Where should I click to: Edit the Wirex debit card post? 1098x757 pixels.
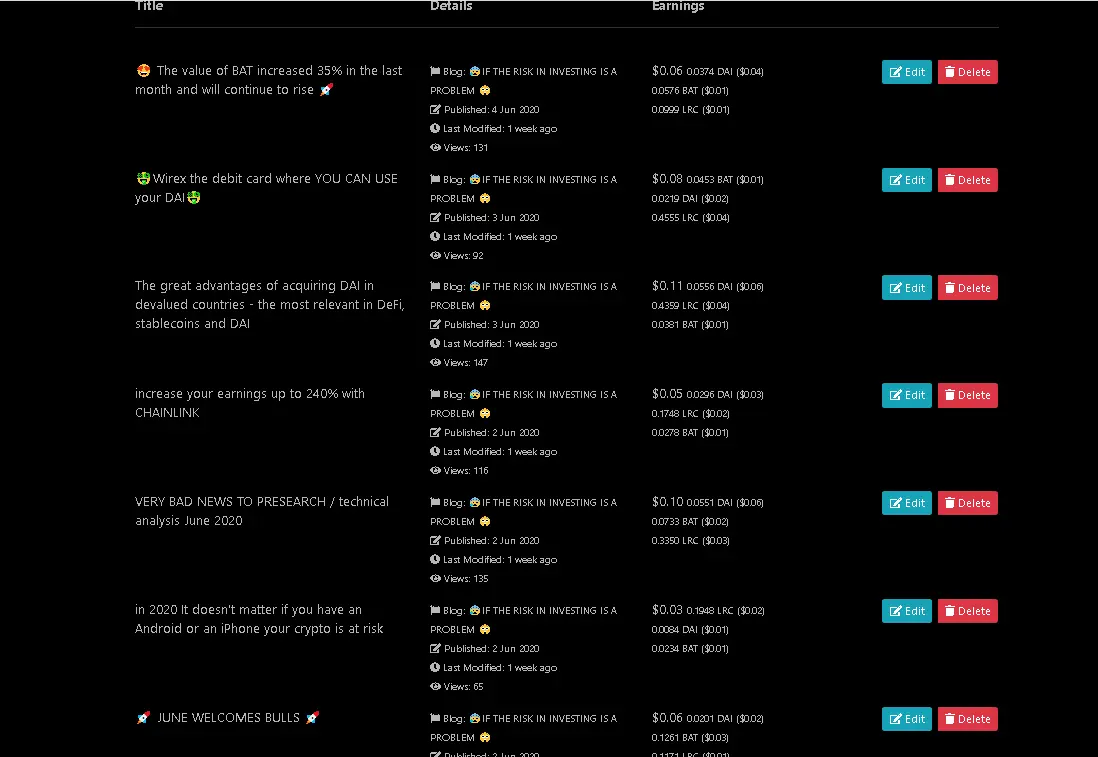[907, 180]
